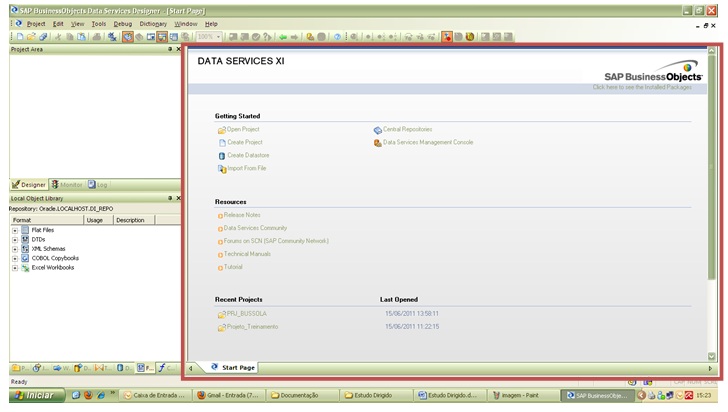The image size is (728, 412).
Task: Click the blue Help question mark icon
Action: tap(338, 37)
